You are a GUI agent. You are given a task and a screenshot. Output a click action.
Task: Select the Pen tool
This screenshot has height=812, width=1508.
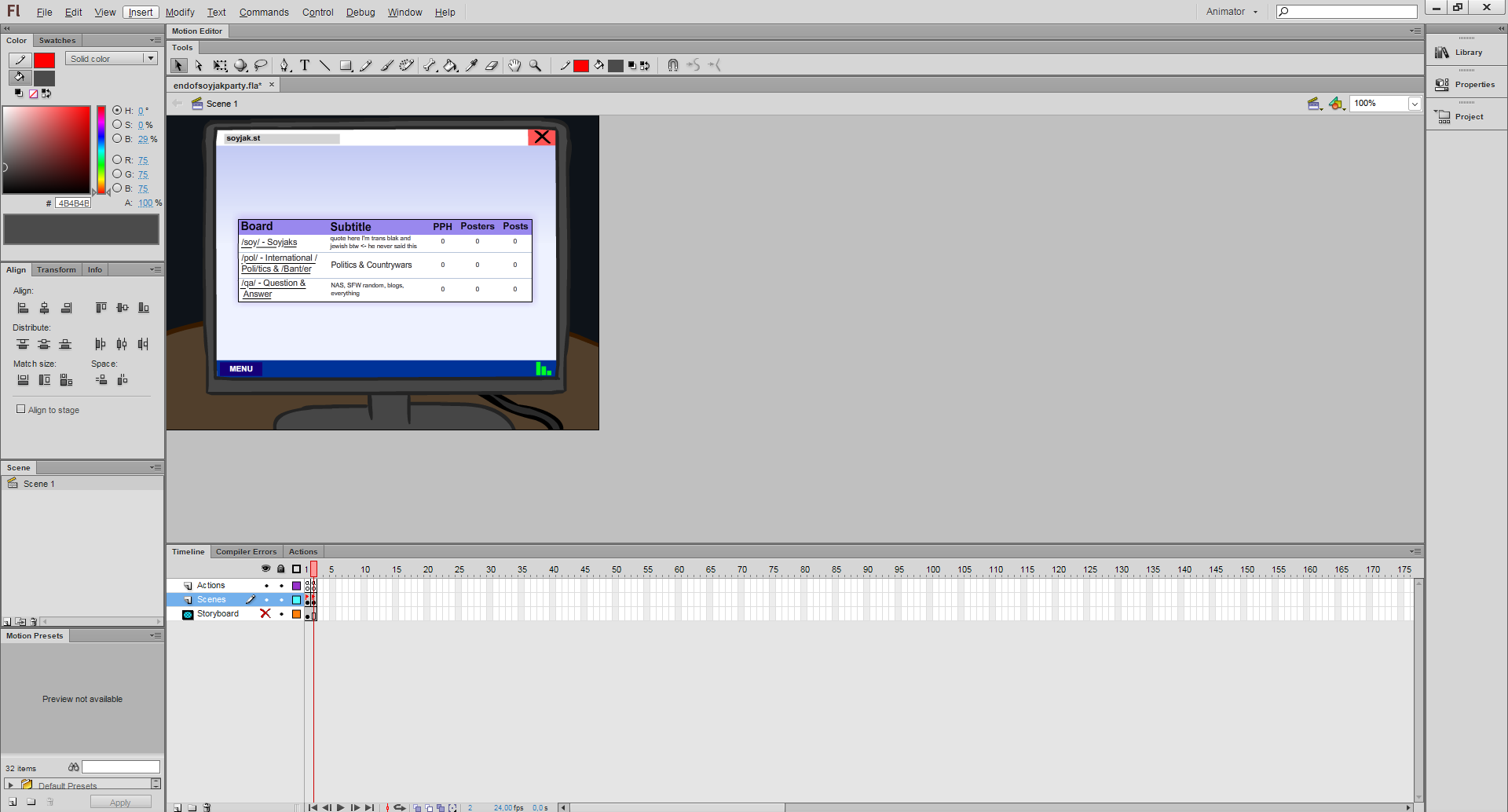coord(285,66)
